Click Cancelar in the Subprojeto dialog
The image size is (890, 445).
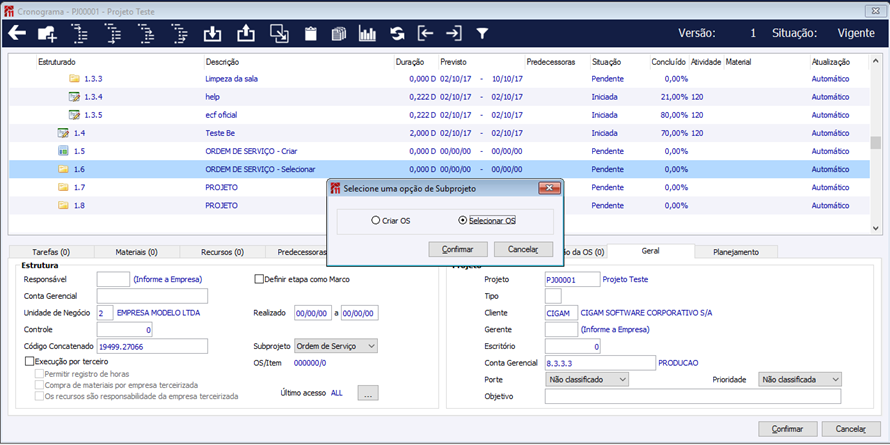(x=523, y=249)
